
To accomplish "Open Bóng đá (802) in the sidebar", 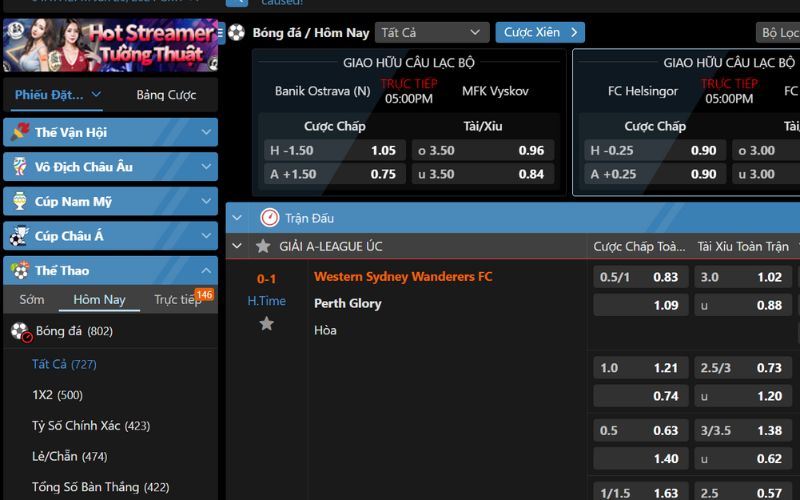I will tap(74, 331).
